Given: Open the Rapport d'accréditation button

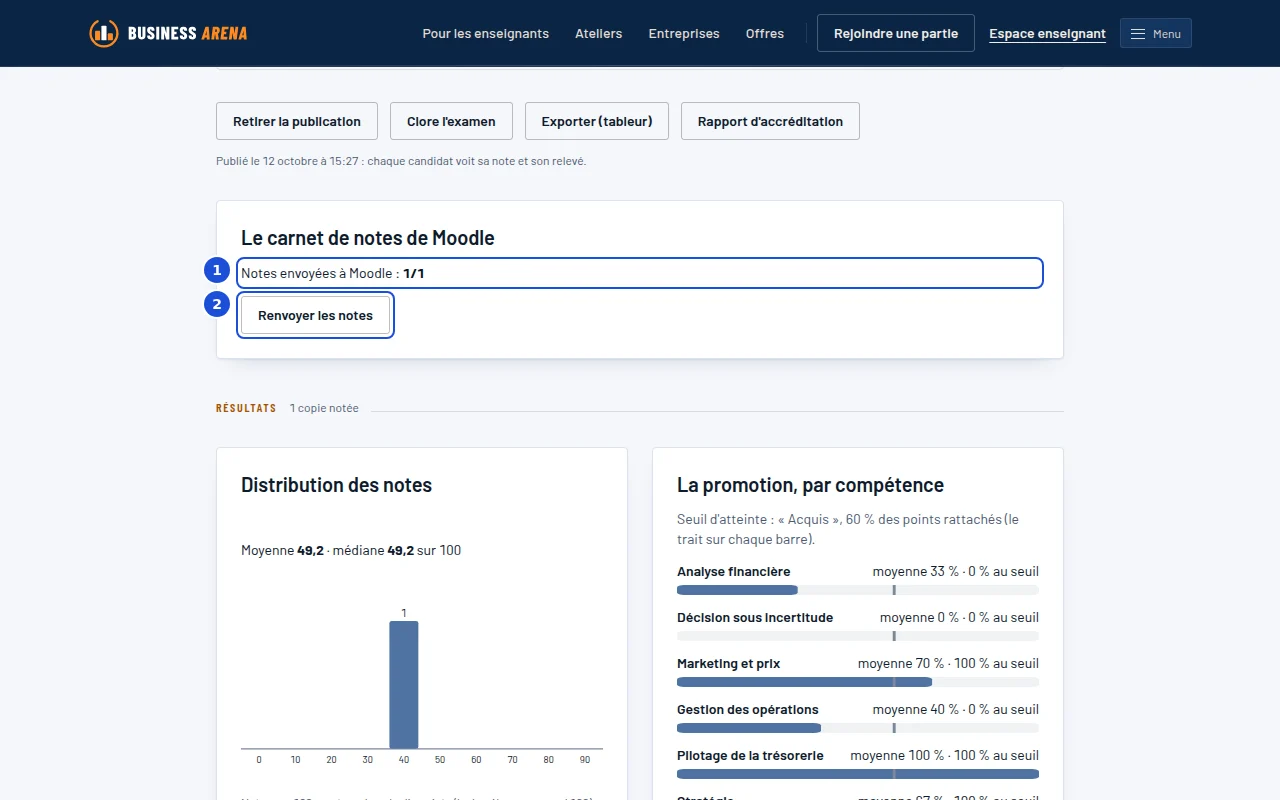Looking at the screenshot, I should pyautogui.click(x=770, y=121).
